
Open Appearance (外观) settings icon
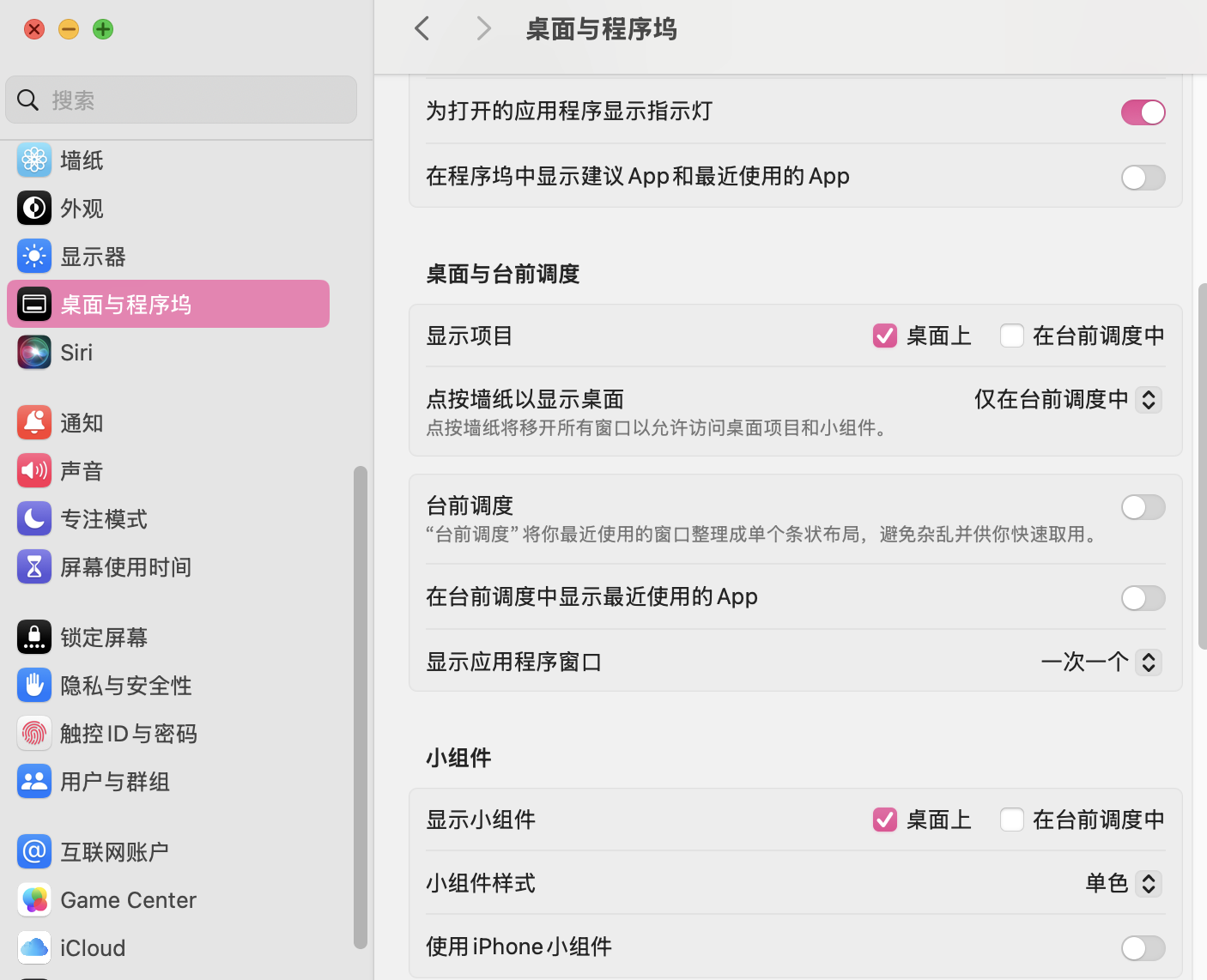pyautogui.click(x=34, y=208)
